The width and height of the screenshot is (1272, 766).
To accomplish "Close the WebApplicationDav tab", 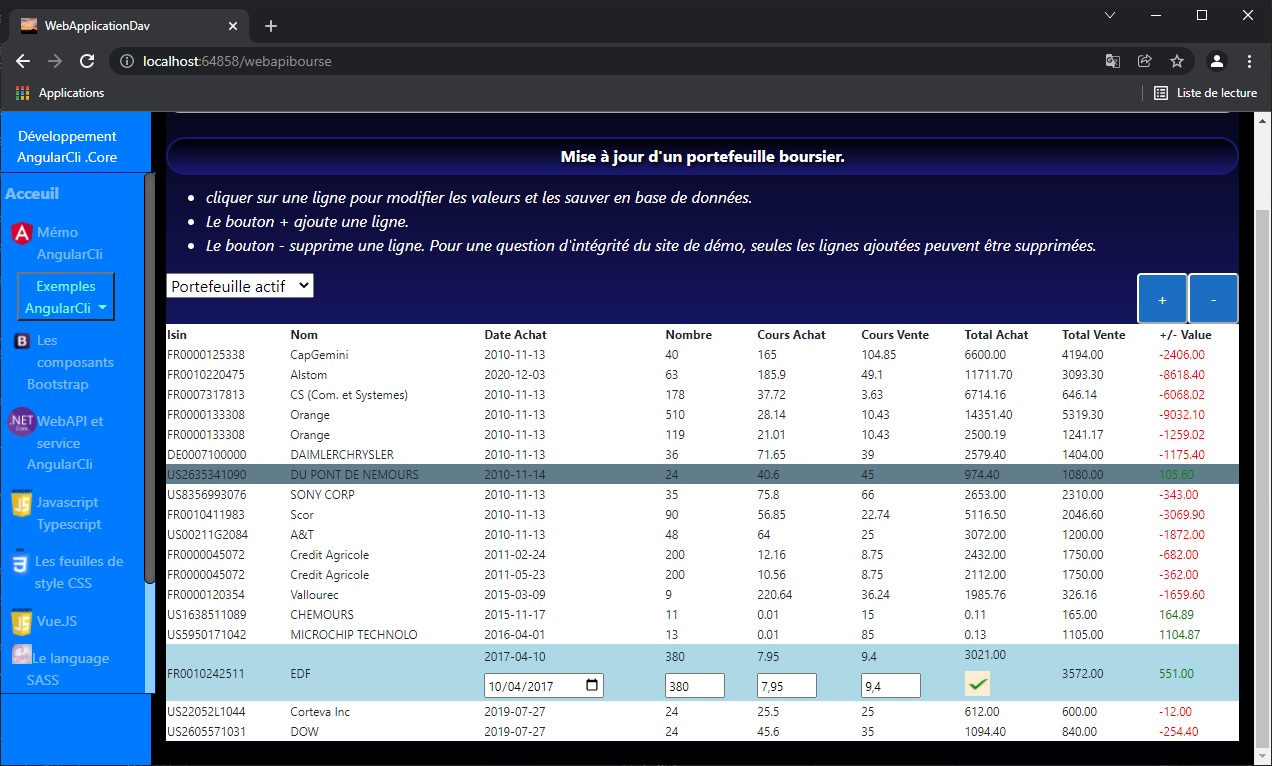I will (x=233, y=26).
